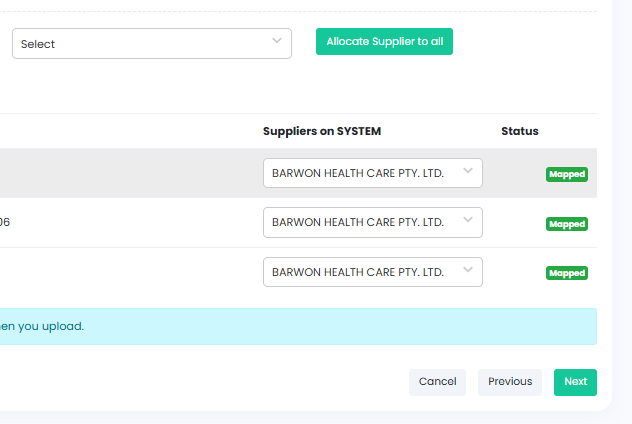Open third row BARWON HEALTH CARE dropdown
632x424 pixels.
pos(372,272)
